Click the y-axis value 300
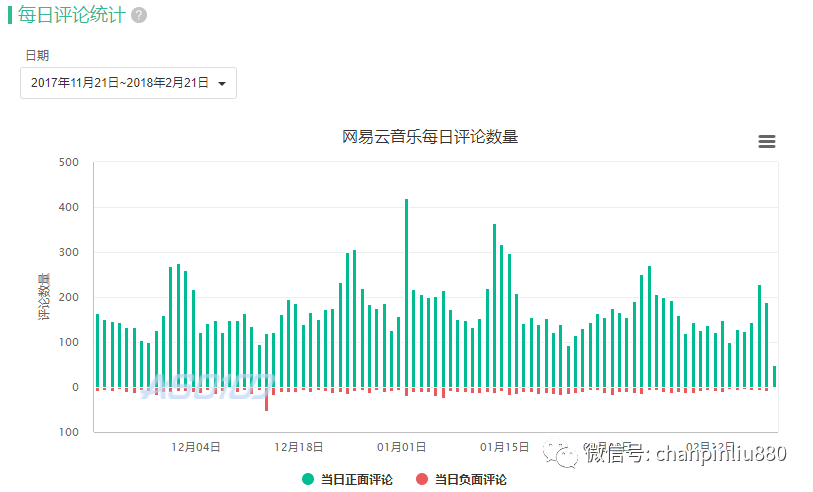 click(x=68, y=252)
